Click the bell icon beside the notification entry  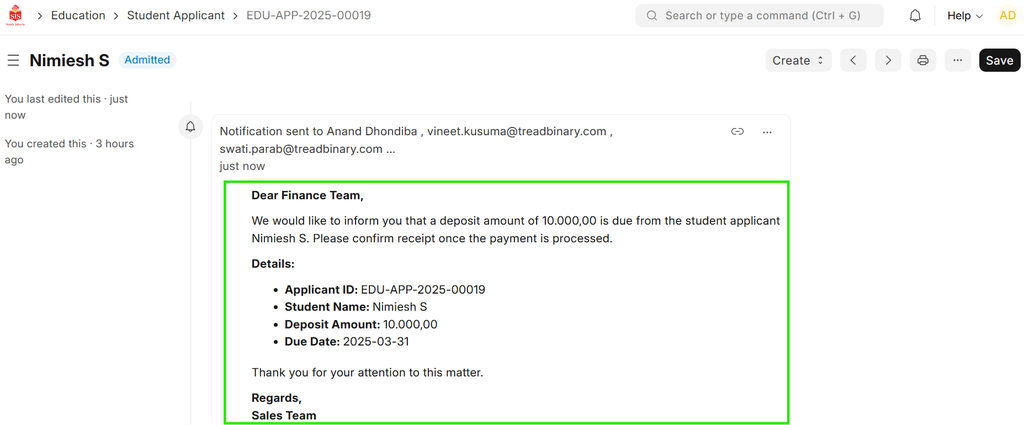tap(190, 127)
